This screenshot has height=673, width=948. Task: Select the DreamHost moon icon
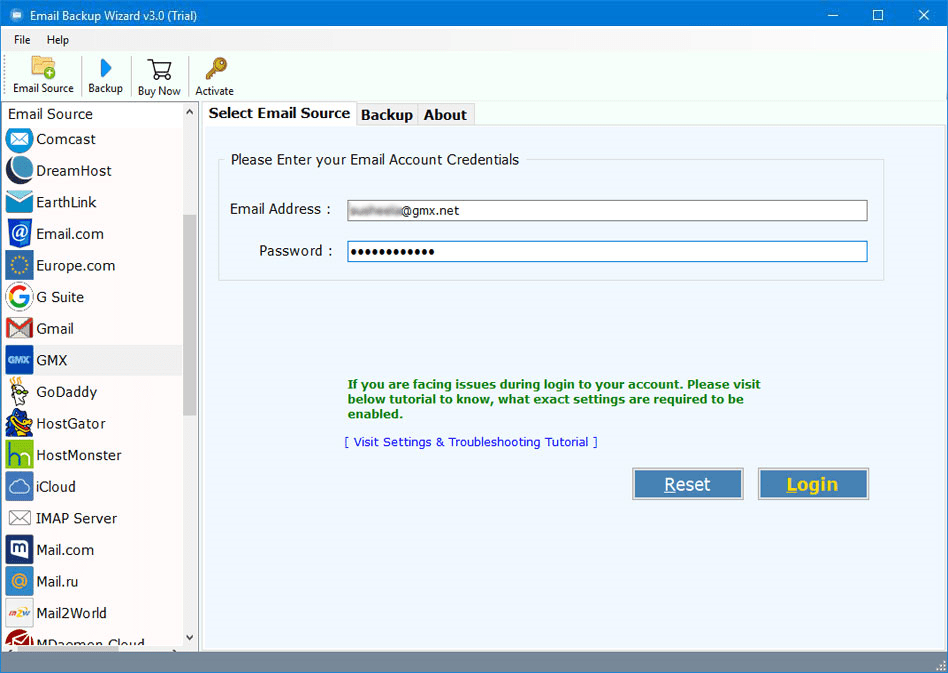(19, 171)
